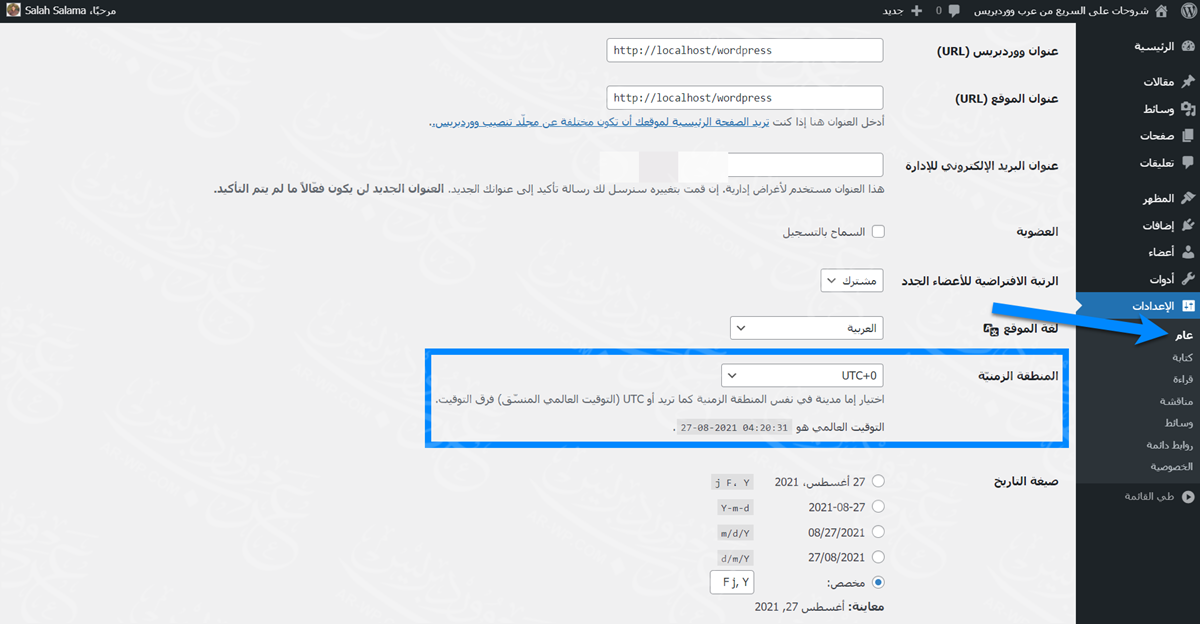Click the site title link in admin bar
The width and height of the screenshot is (1200, 624).
pyautogui.click(x=1060, y=10)
